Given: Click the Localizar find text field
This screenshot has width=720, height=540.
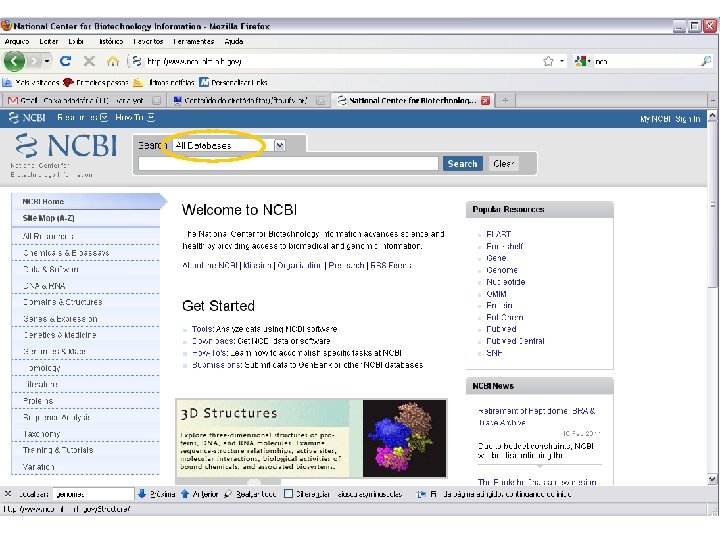Looking at the screenshot, I should click(93, 494).
